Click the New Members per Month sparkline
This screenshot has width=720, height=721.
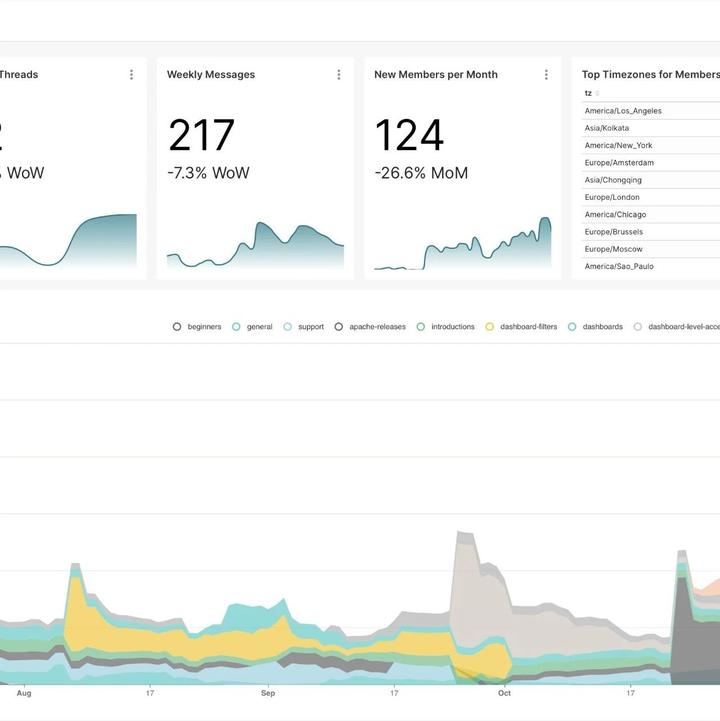463,244
